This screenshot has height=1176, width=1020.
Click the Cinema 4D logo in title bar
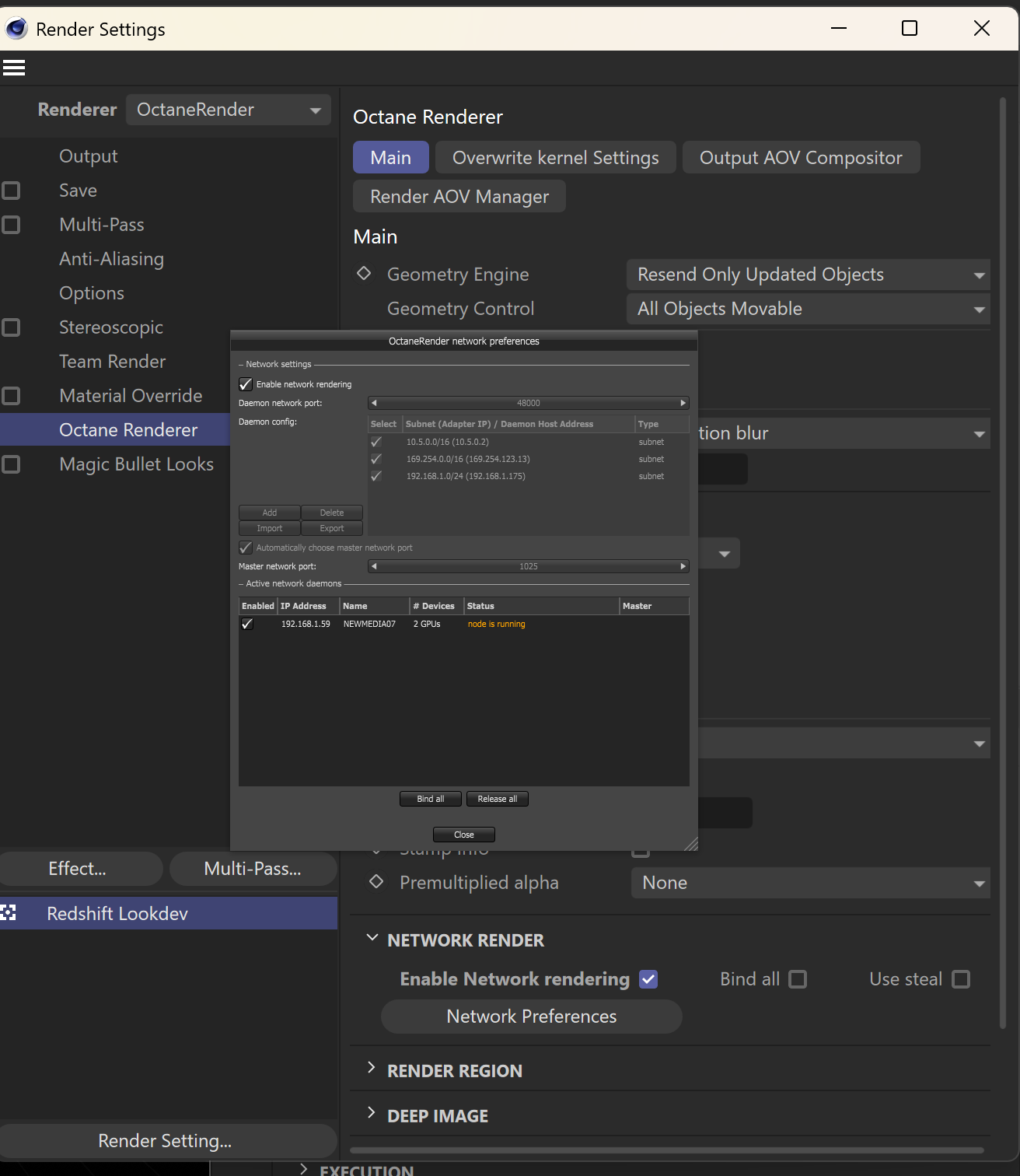coord(16,29)
